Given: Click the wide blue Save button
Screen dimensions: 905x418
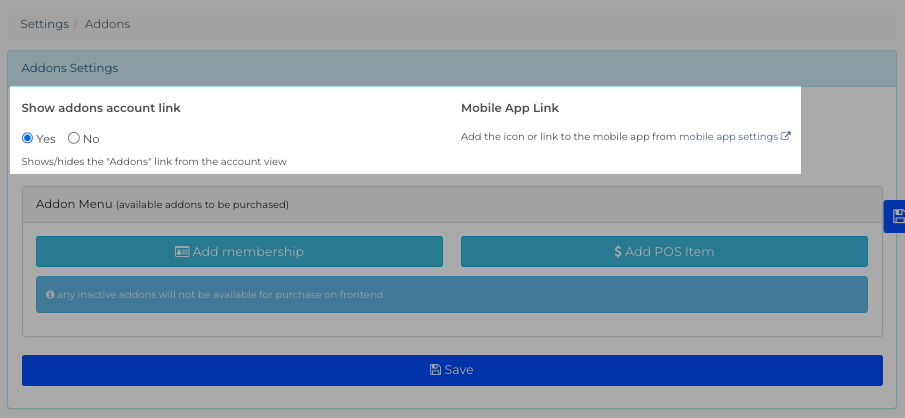Looking at the screenshot, I should (452, 370).
